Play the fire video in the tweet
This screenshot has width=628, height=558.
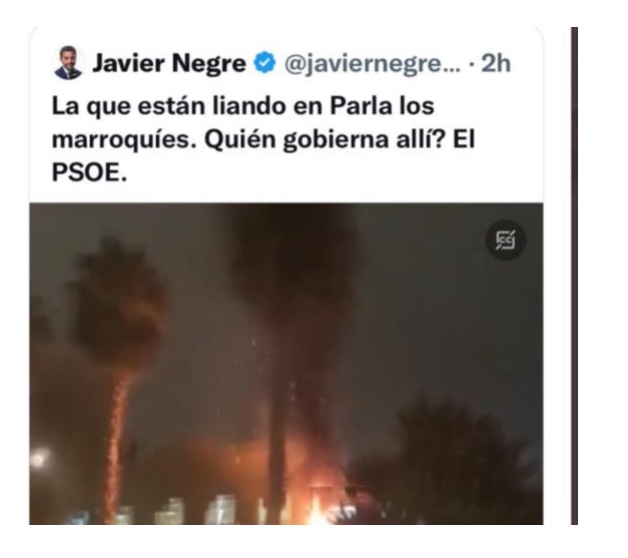click(286, 364)
